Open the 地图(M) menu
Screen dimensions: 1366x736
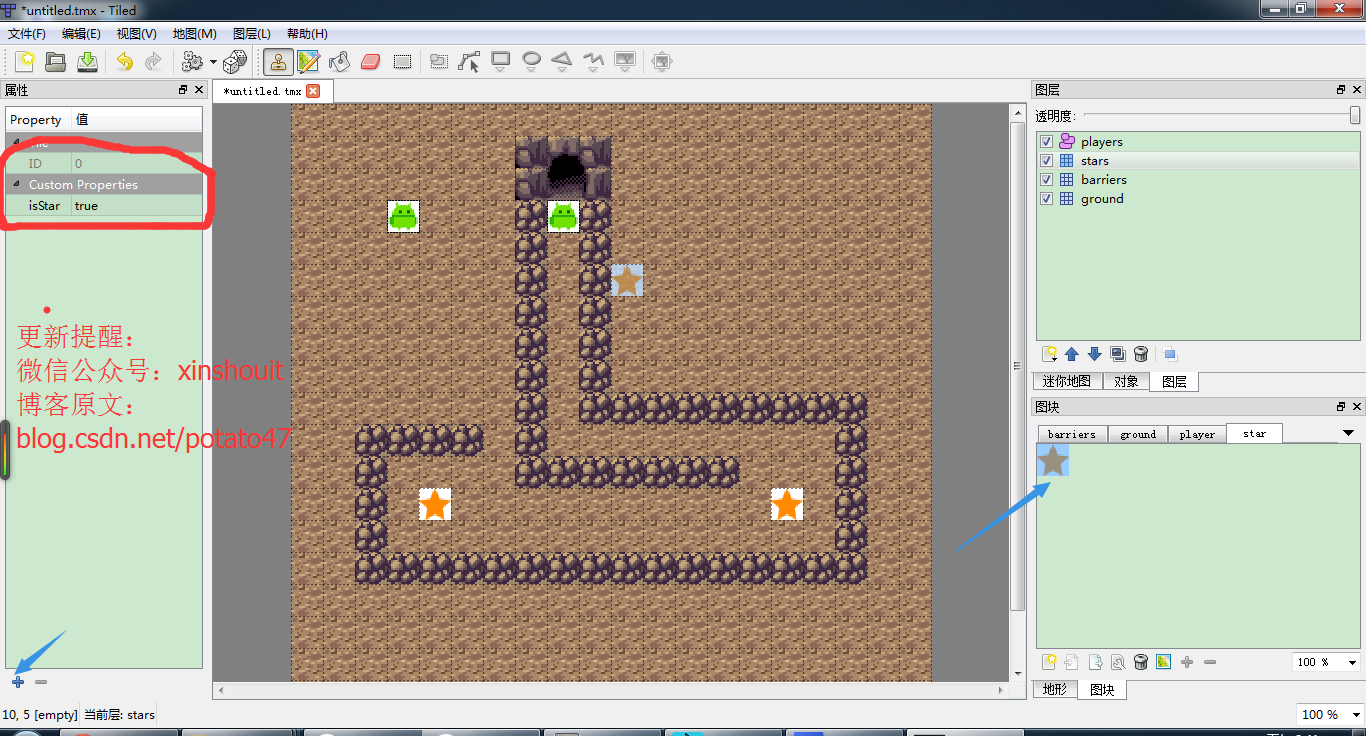point(194,34)
